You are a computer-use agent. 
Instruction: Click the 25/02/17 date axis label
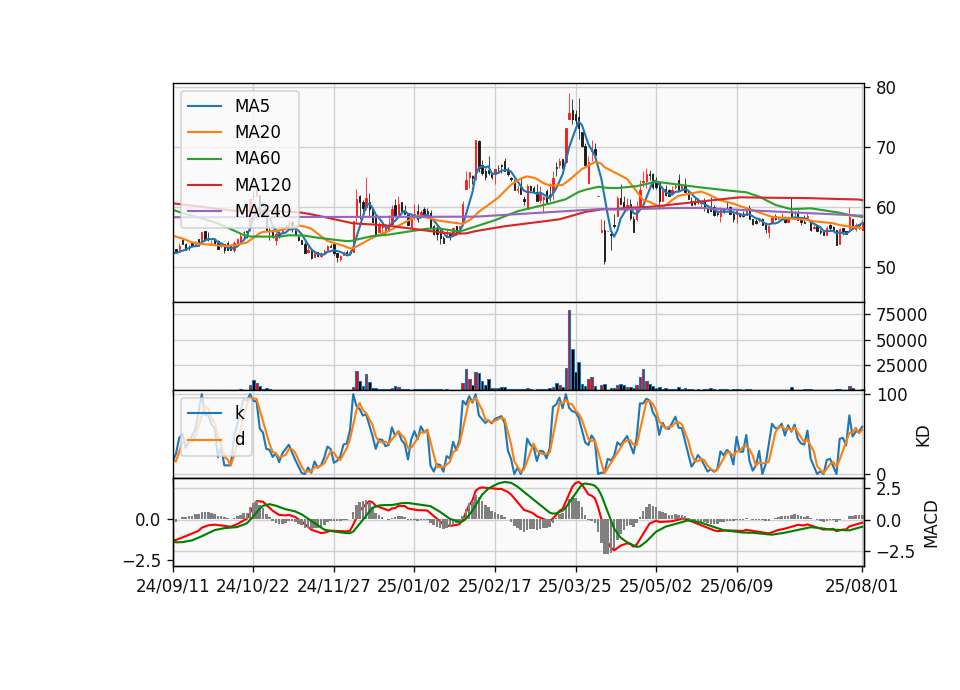pyautogui.click(x=495, y=586)
